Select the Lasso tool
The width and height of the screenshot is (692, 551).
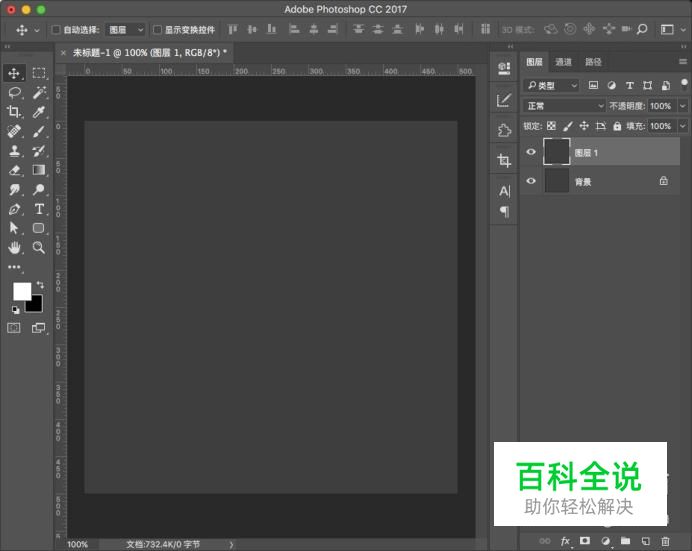15,92
